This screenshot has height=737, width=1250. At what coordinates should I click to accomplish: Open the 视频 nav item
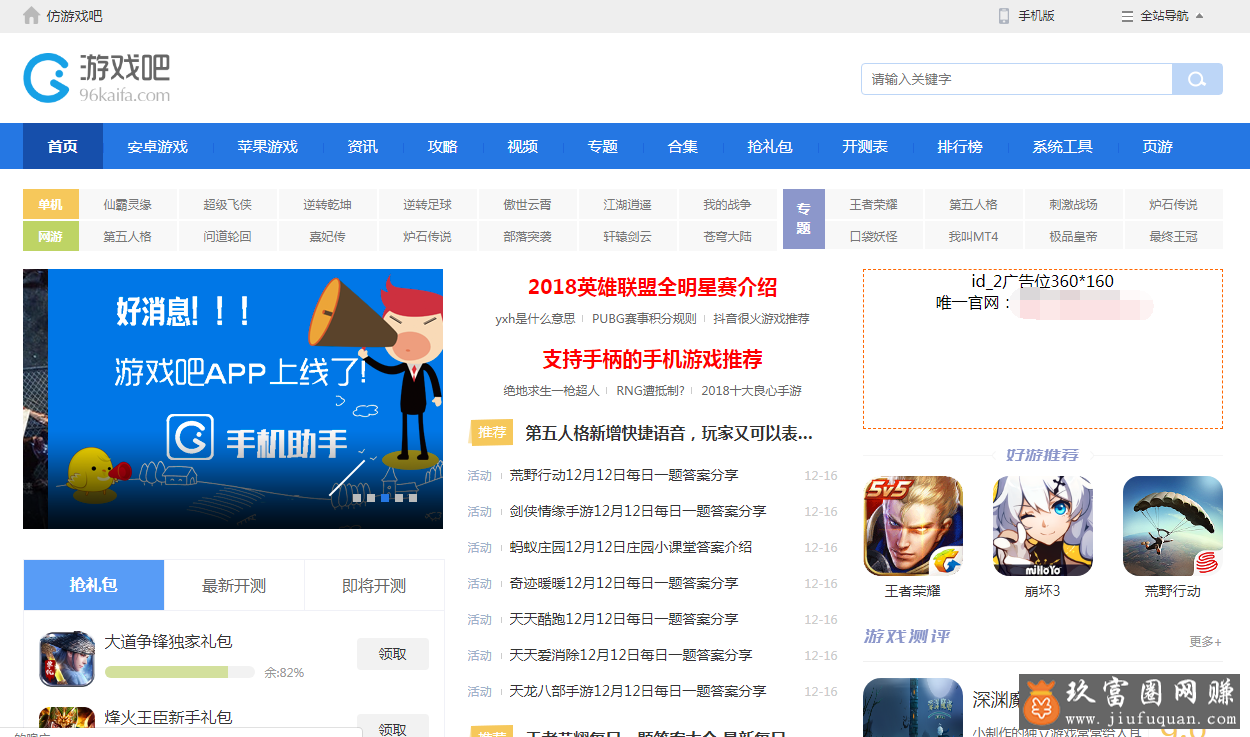pyautogui.click(x=523, y=146)
